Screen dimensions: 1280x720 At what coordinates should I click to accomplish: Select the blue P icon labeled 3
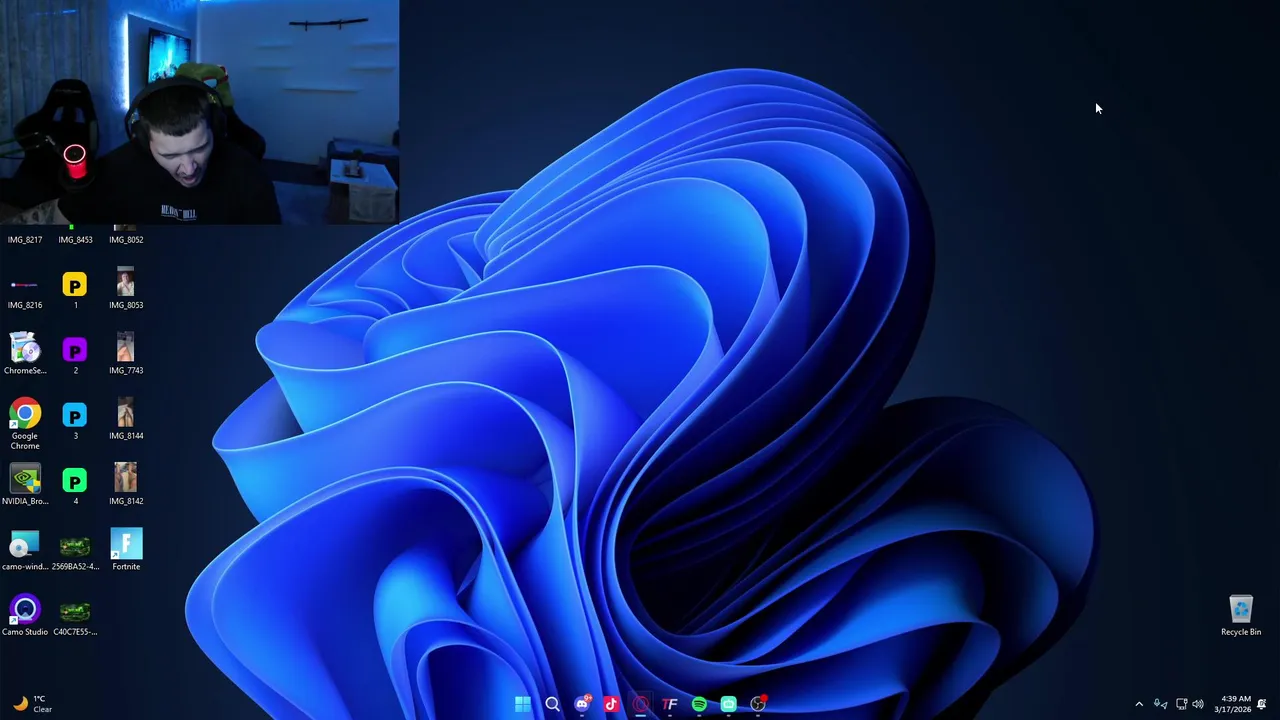tap(75, 416)
